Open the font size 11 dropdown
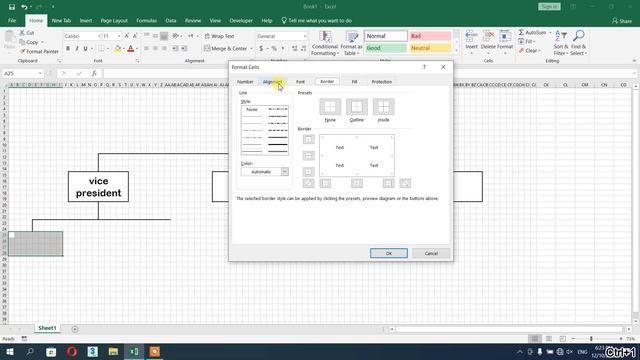This screenshot has width=640, height=360. [x=119, y=36]
